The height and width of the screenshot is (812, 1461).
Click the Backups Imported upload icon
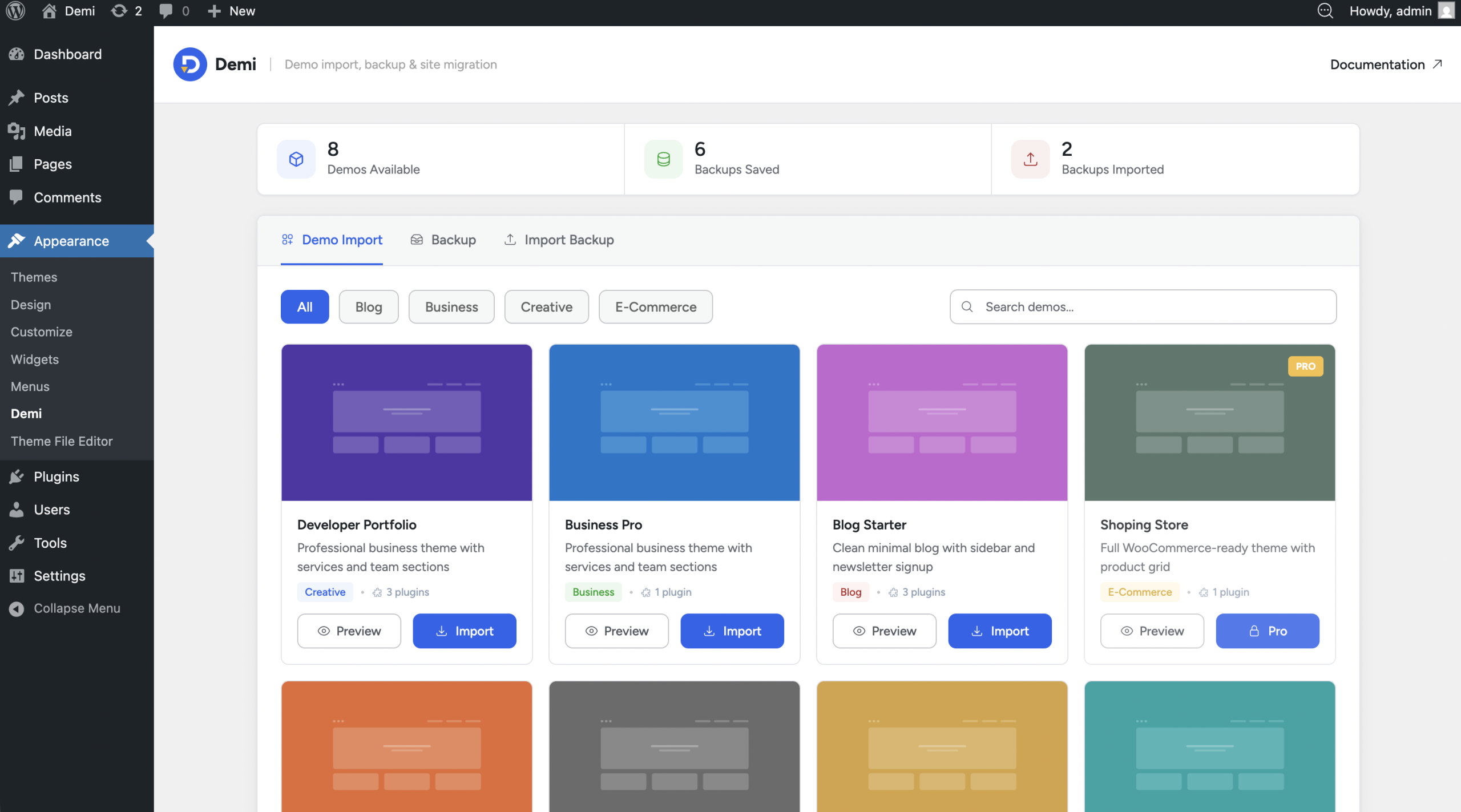point(1030,159)
